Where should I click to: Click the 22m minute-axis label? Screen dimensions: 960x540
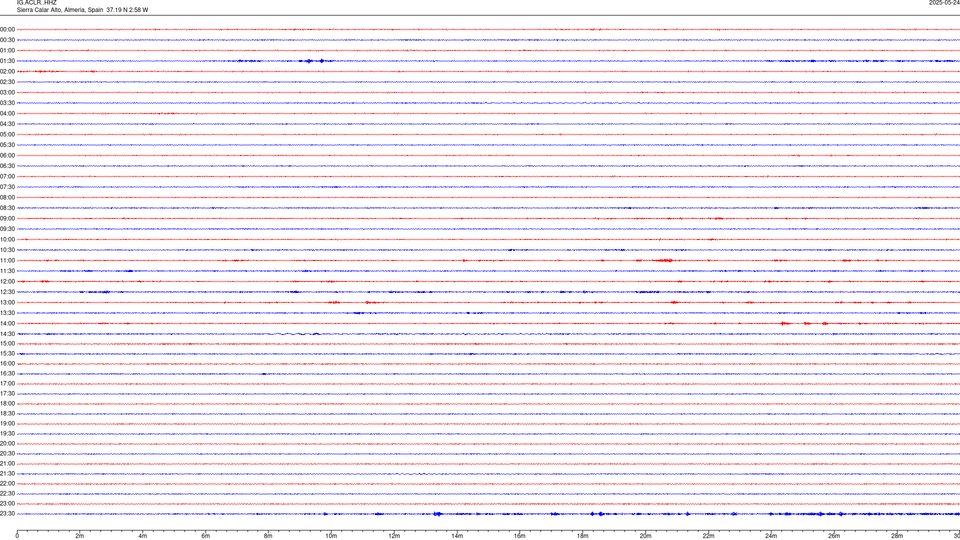708,536
